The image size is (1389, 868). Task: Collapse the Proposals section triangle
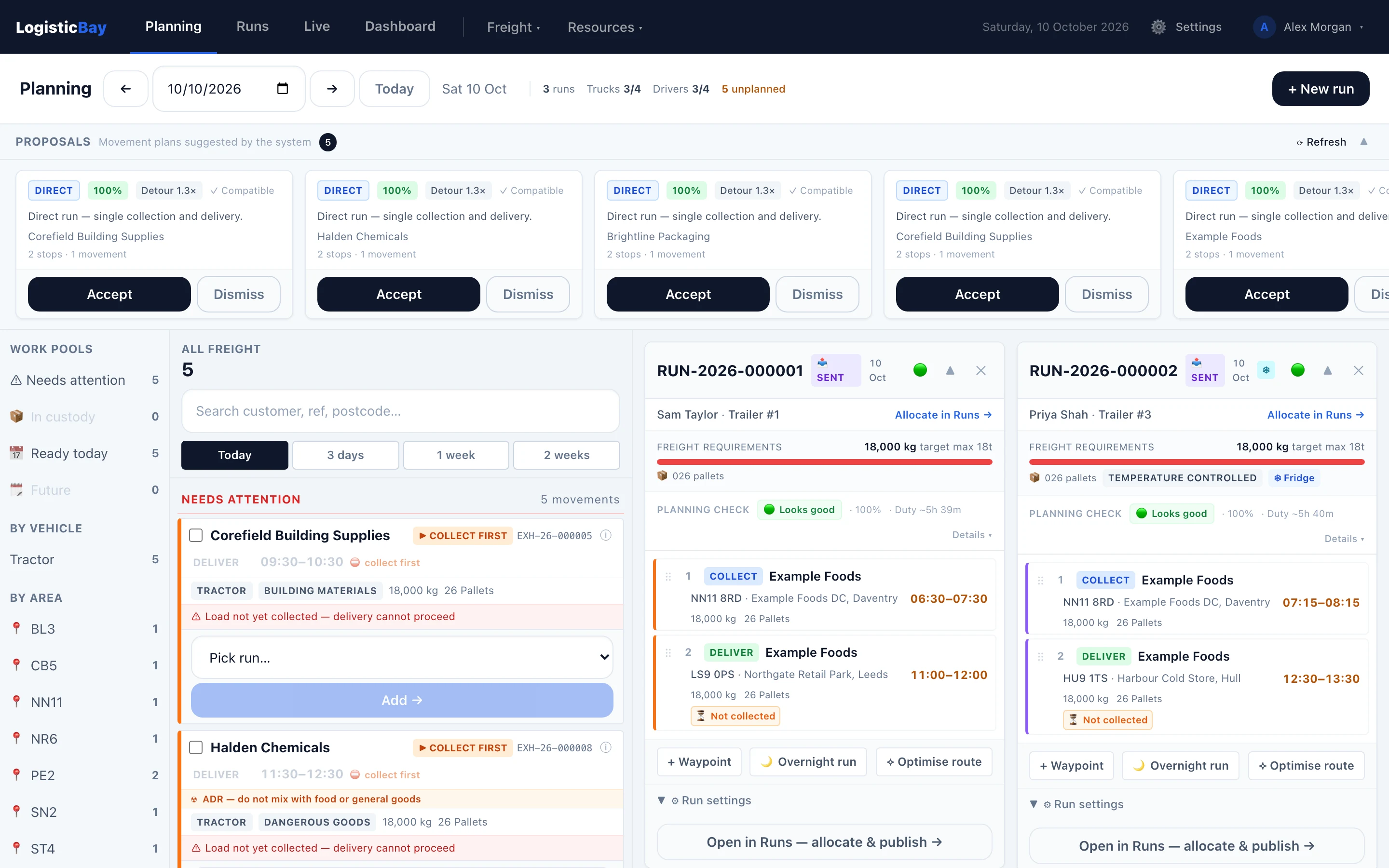1364,142
